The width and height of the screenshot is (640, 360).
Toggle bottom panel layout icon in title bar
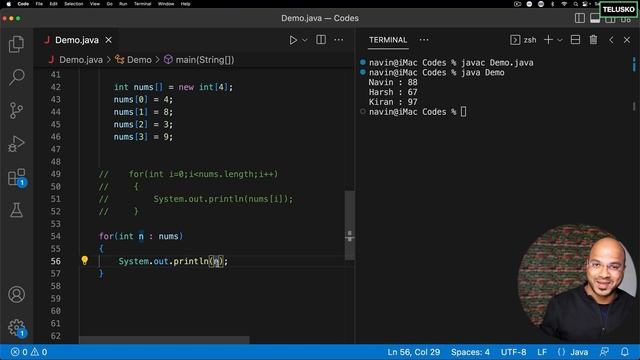click(x=595, y=18)
